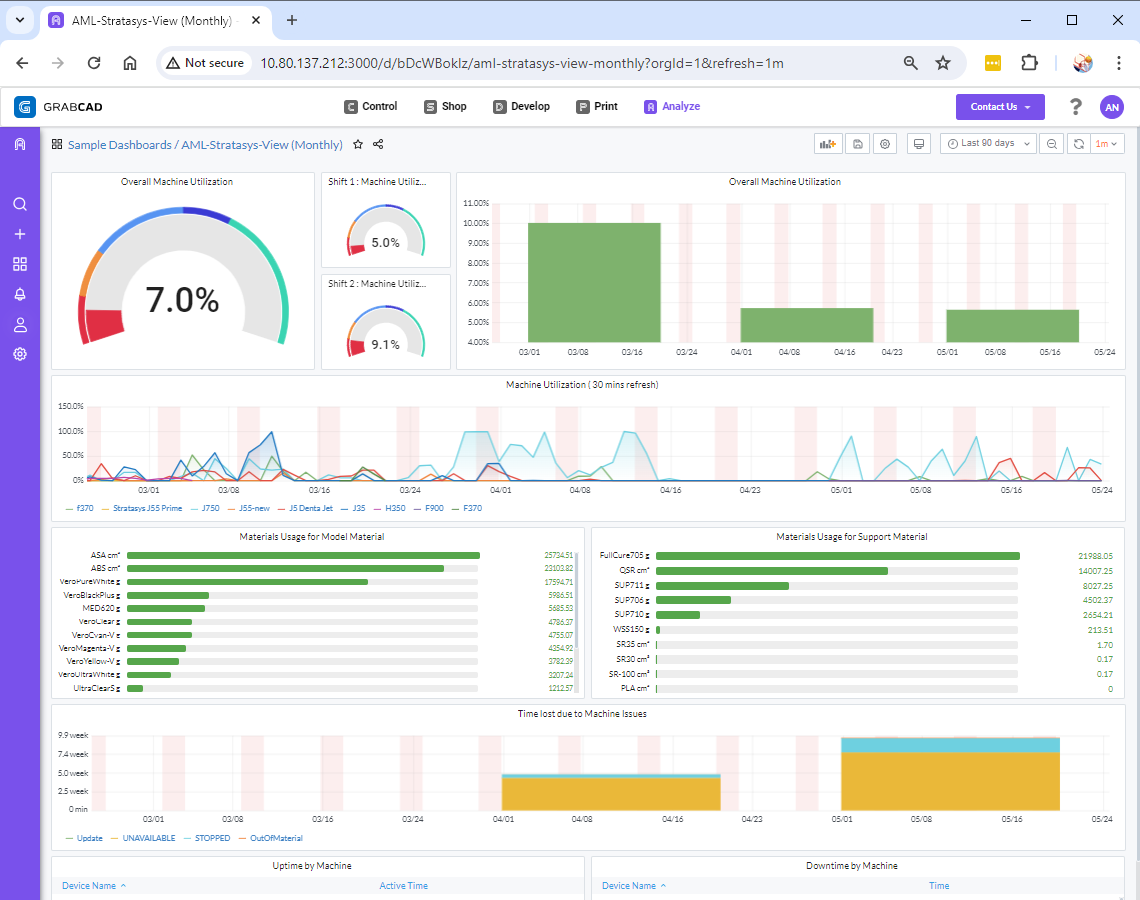Cycle view mode with monitor icon
The width and height of the screenshot is (1140, 900).
tap(919, 144)
